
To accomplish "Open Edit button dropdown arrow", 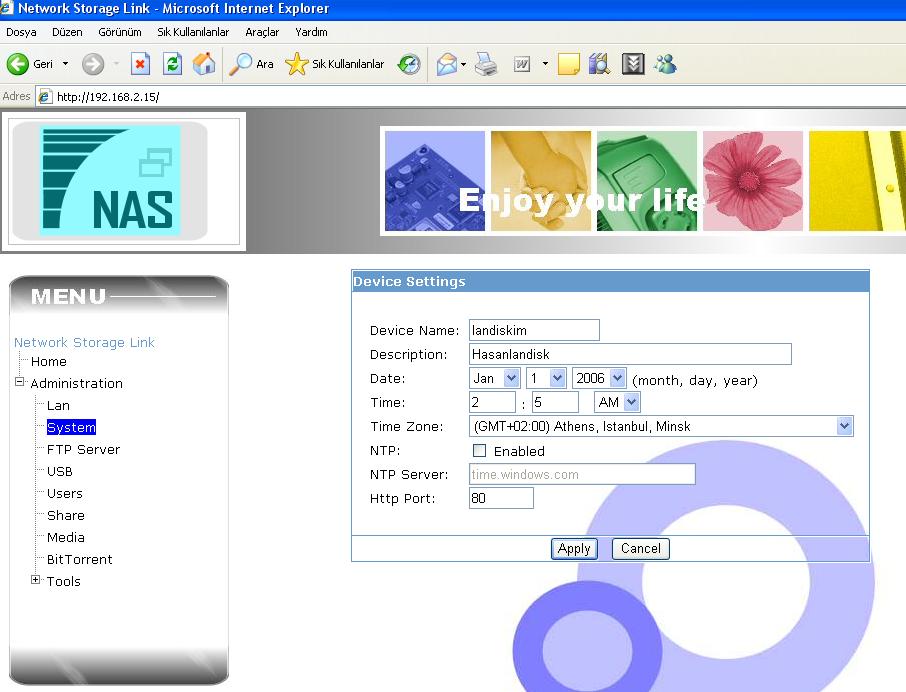I will pos(545,64).
